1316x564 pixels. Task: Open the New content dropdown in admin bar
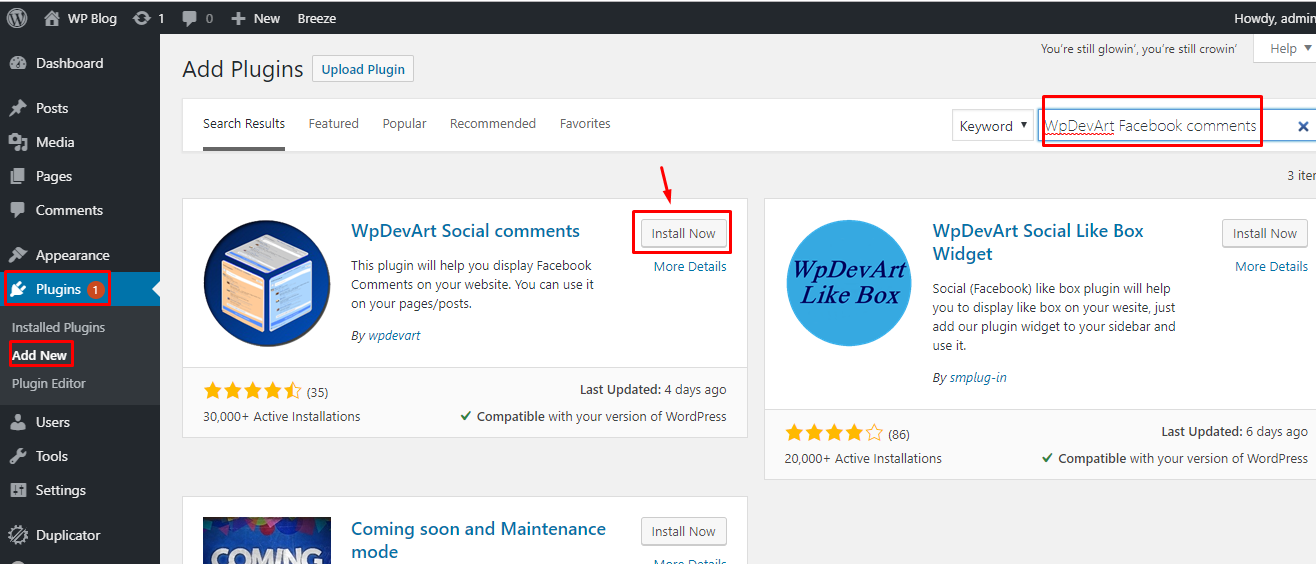[x=255, y=18]
